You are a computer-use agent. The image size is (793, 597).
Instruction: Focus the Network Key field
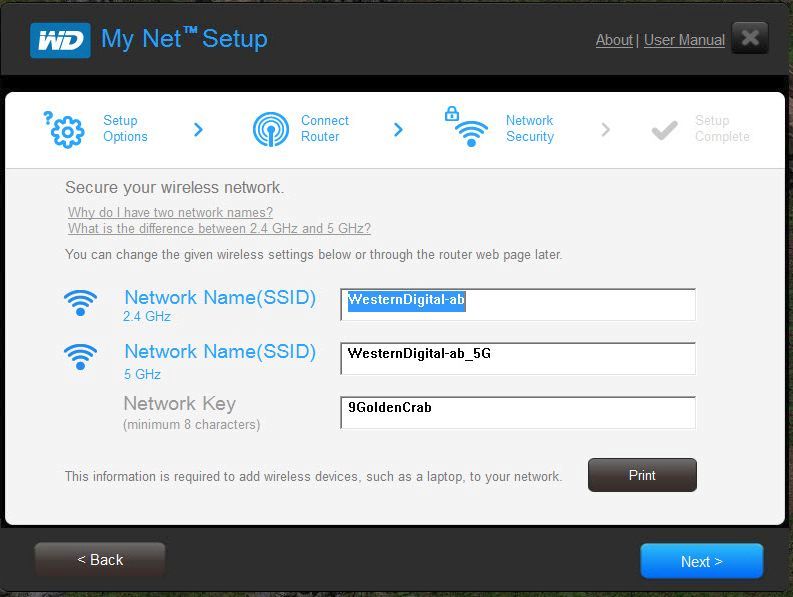(518, 412)
